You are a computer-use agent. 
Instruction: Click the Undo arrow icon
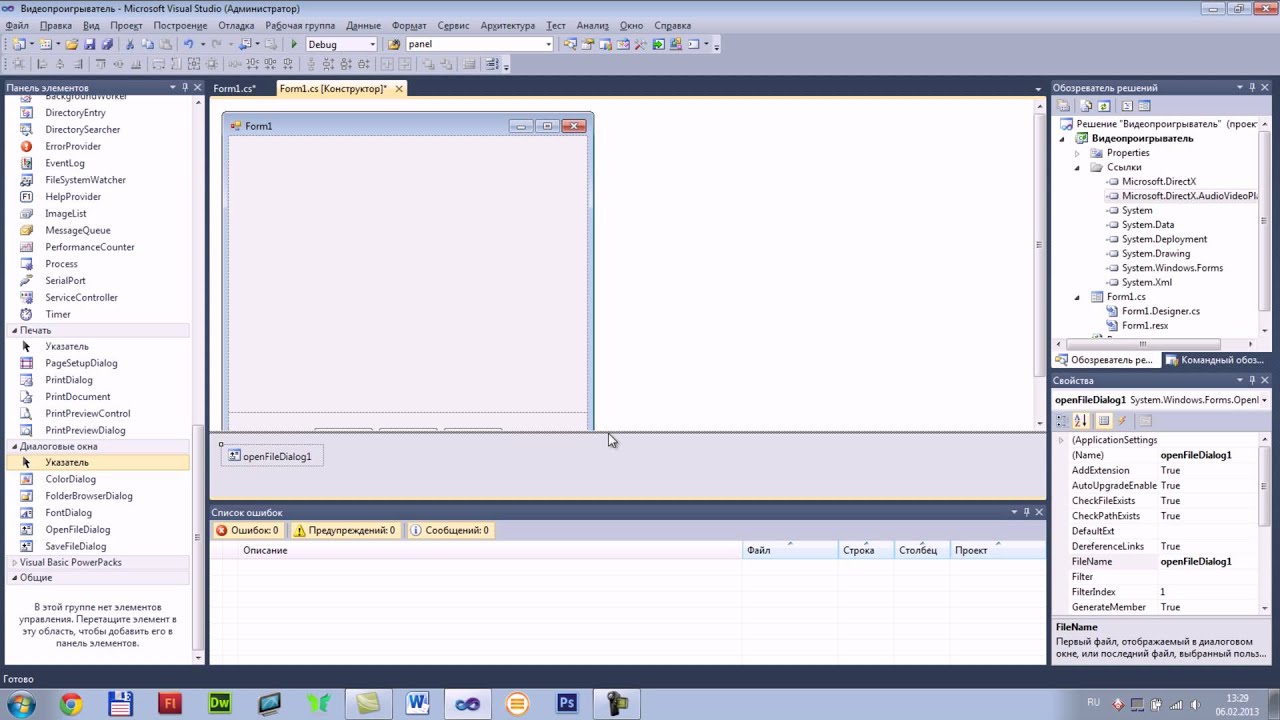(188, 44)
